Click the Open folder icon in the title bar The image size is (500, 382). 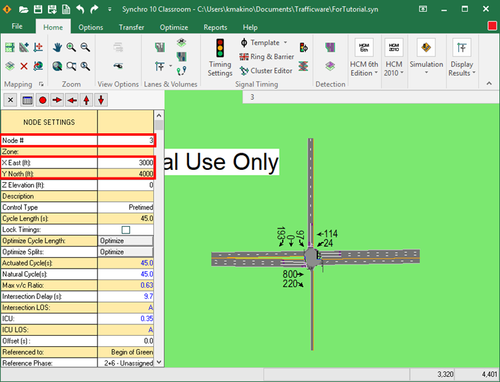click(24, 9)
